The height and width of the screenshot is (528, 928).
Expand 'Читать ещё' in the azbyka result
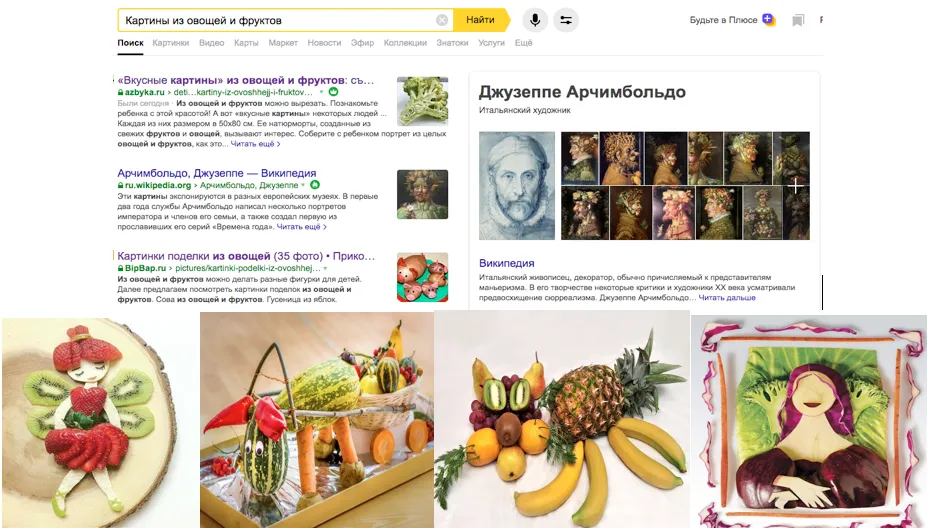[255, 144]
